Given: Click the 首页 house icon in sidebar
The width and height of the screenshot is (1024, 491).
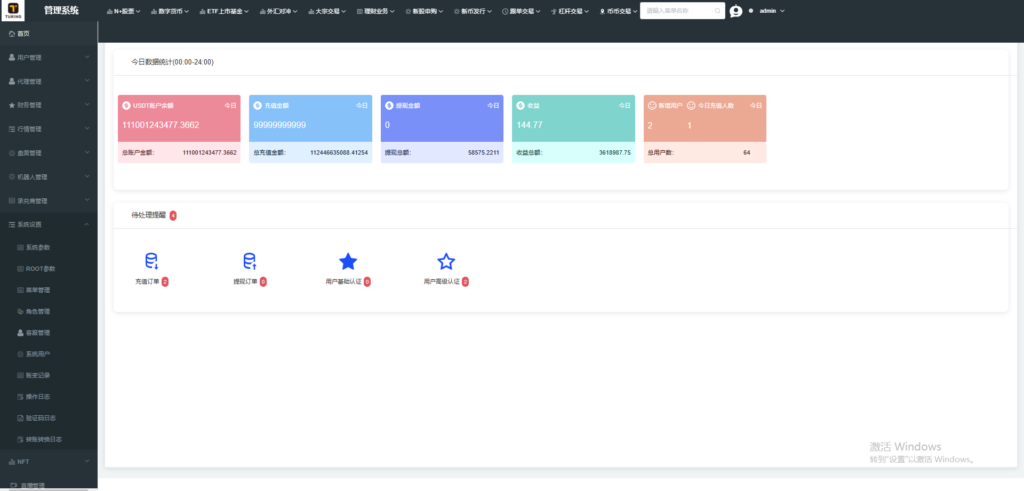Looking at the screenshot, I should click(12, 33).
